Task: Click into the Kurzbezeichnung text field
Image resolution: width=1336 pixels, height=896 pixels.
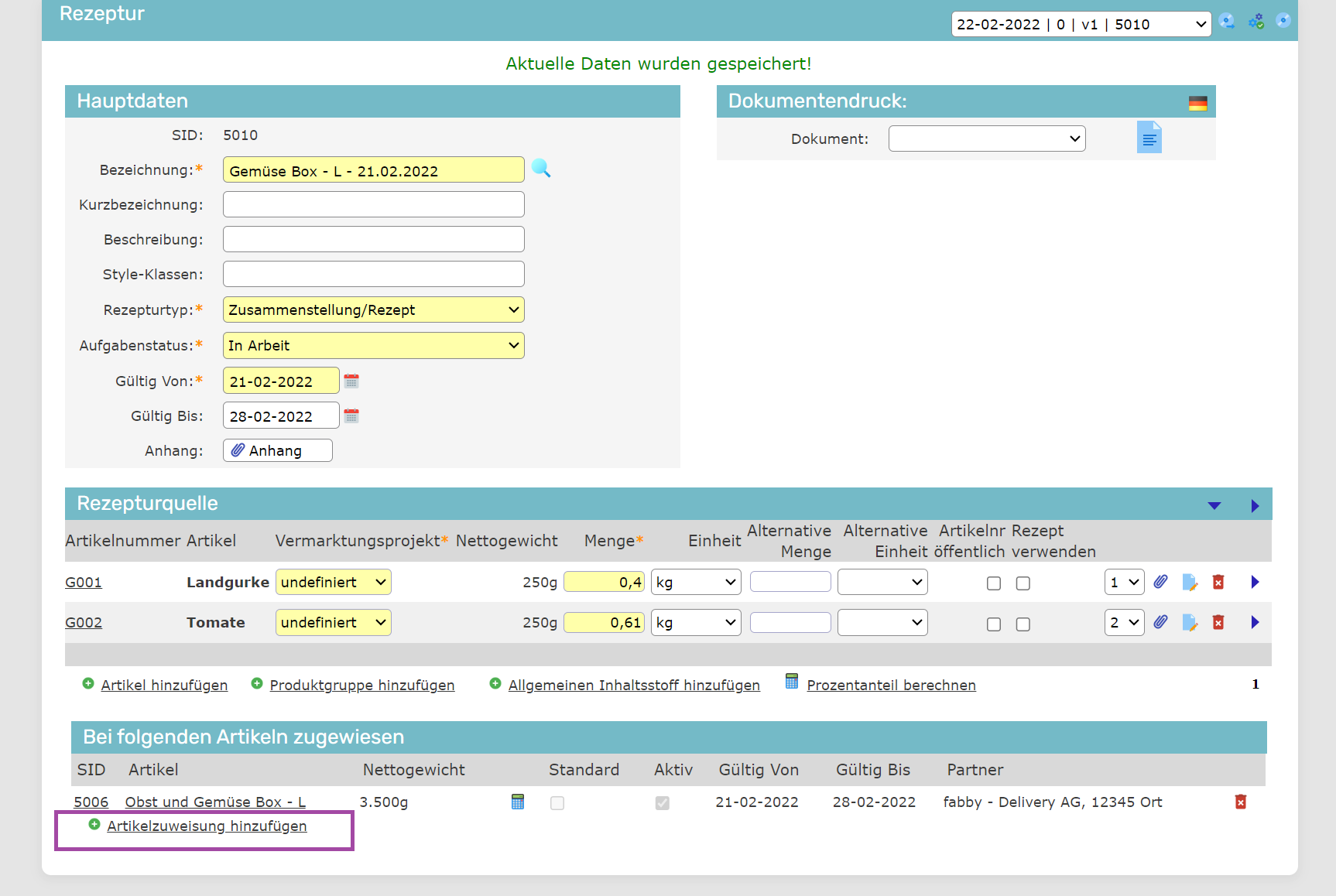Action: [373, 204]
